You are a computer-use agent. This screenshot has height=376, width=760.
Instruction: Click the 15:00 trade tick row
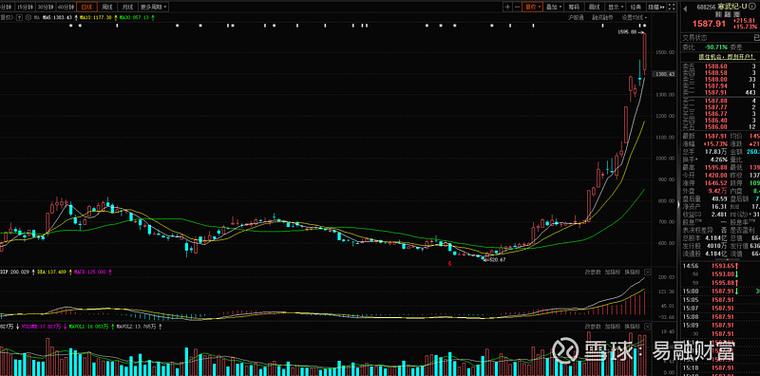tap(721, 291)
